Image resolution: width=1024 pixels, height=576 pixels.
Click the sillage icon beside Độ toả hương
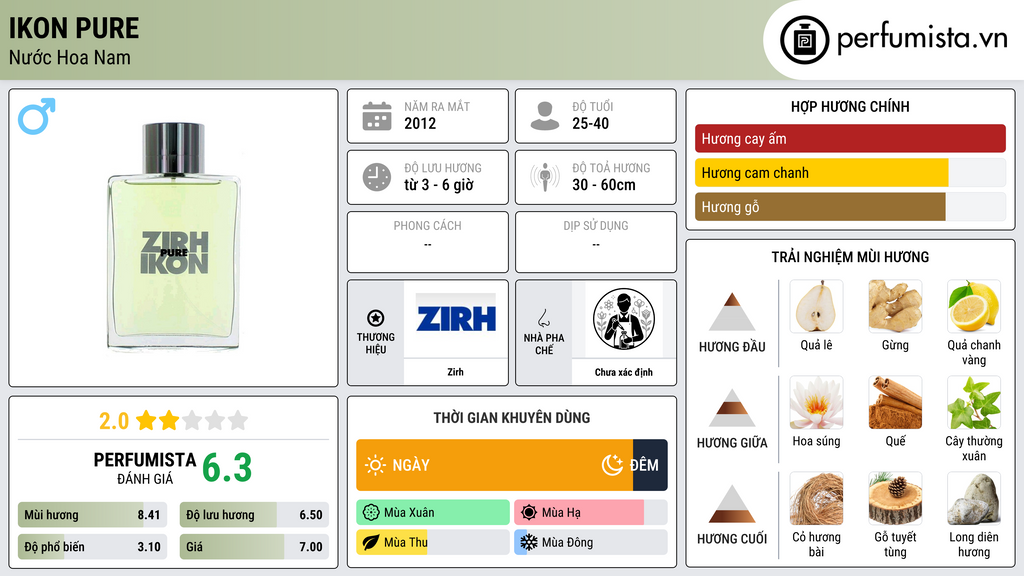click(545, 177)
